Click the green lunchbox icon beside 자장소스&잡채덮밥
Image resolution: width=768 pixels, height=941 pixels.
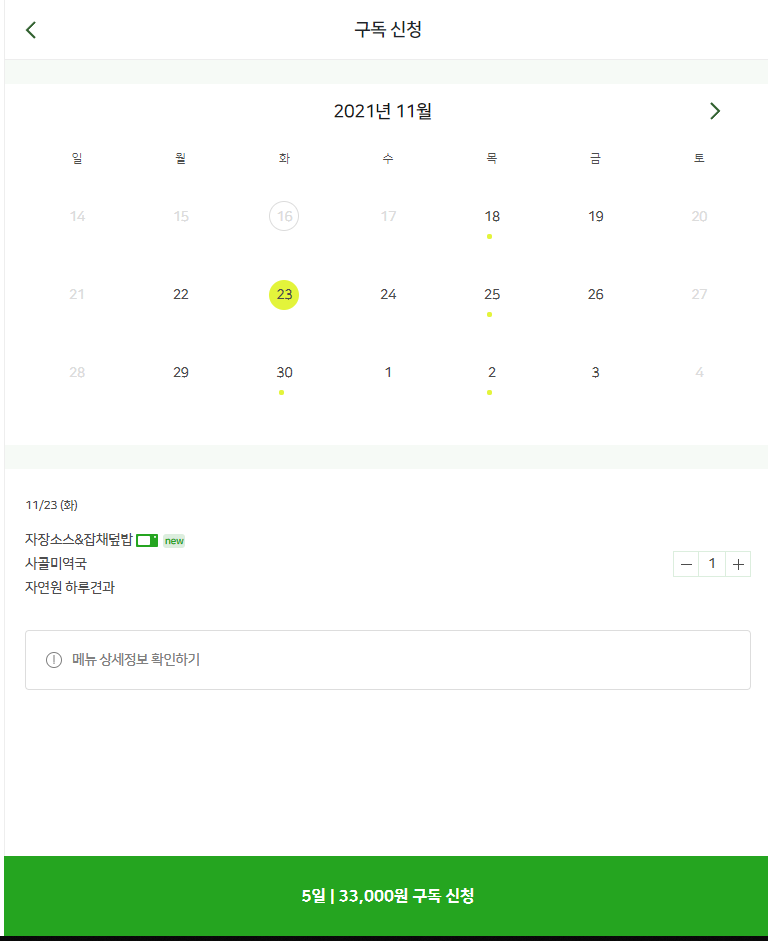[x=147, y=541]
